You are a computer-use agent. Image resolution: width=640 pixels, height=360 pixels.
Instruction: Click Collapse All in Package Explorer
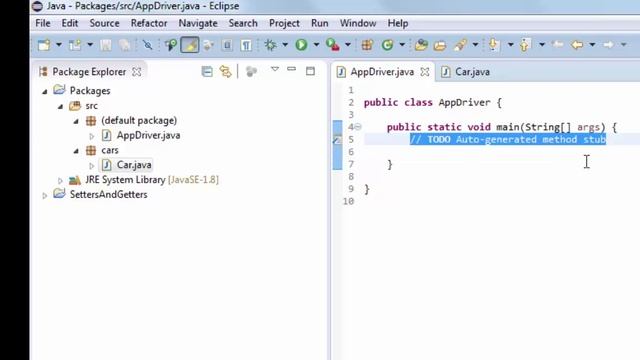(x=207, y=72)
